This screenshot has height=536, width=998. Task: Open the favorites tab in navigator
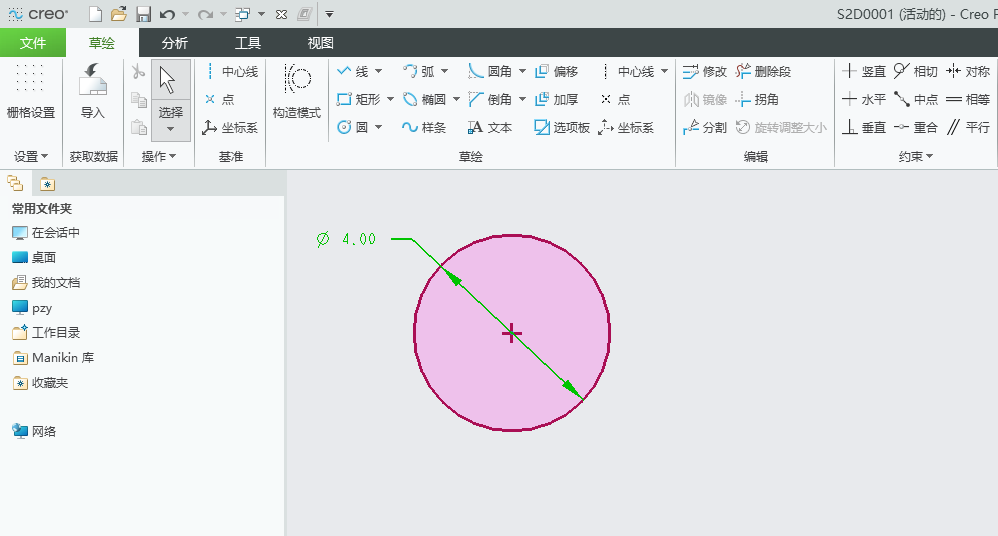[x=48, y=184]
